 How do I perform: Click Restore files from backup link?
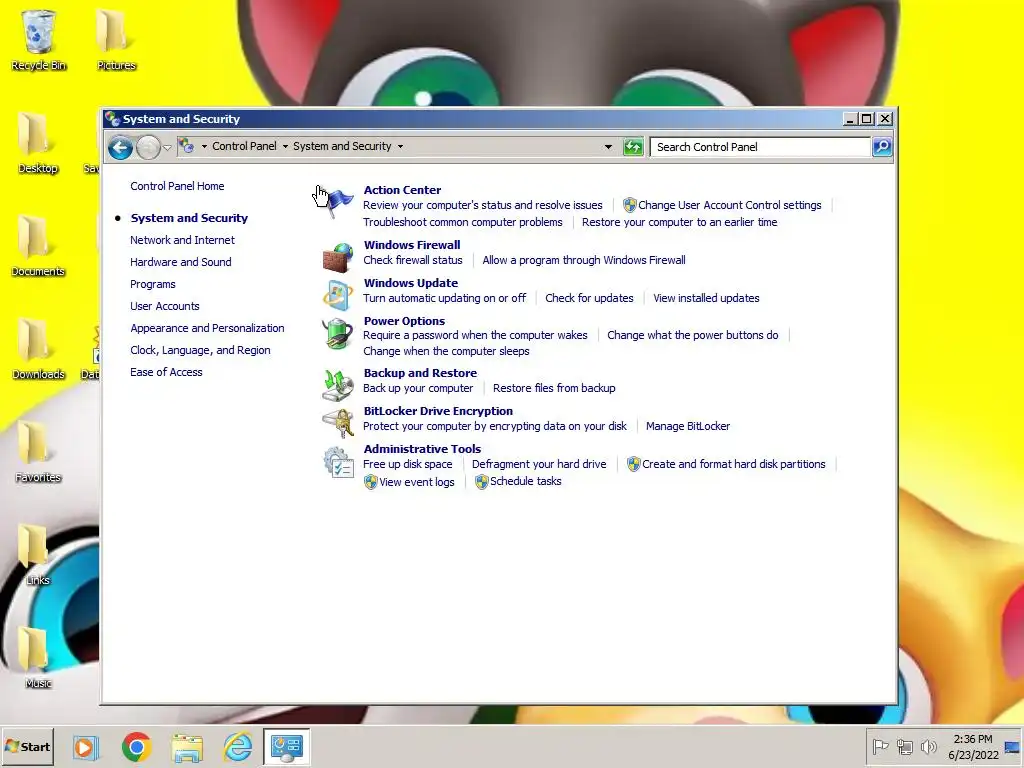(x=554, y=388)
